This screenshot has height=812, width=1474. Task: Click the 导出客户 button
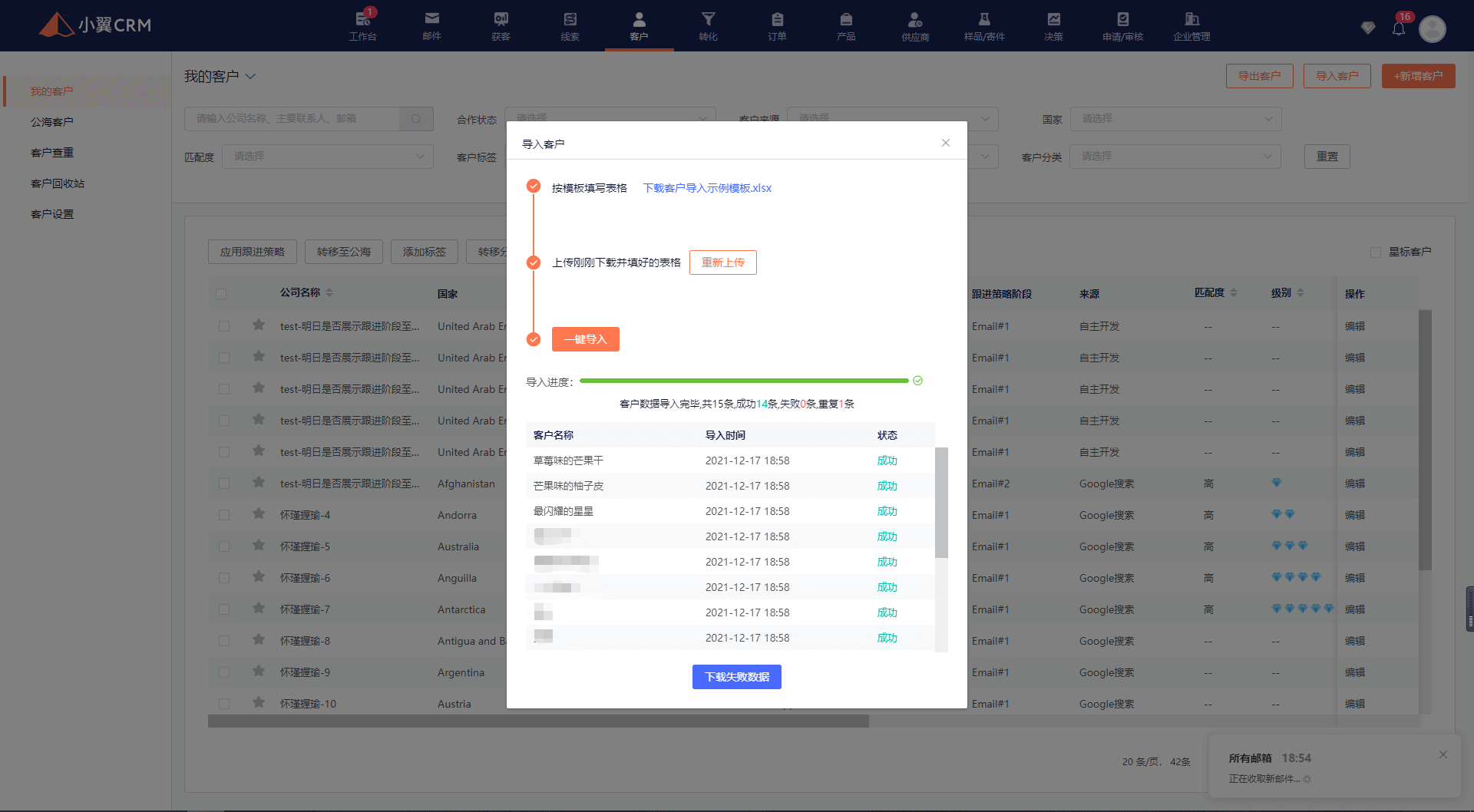(1259, 75)
